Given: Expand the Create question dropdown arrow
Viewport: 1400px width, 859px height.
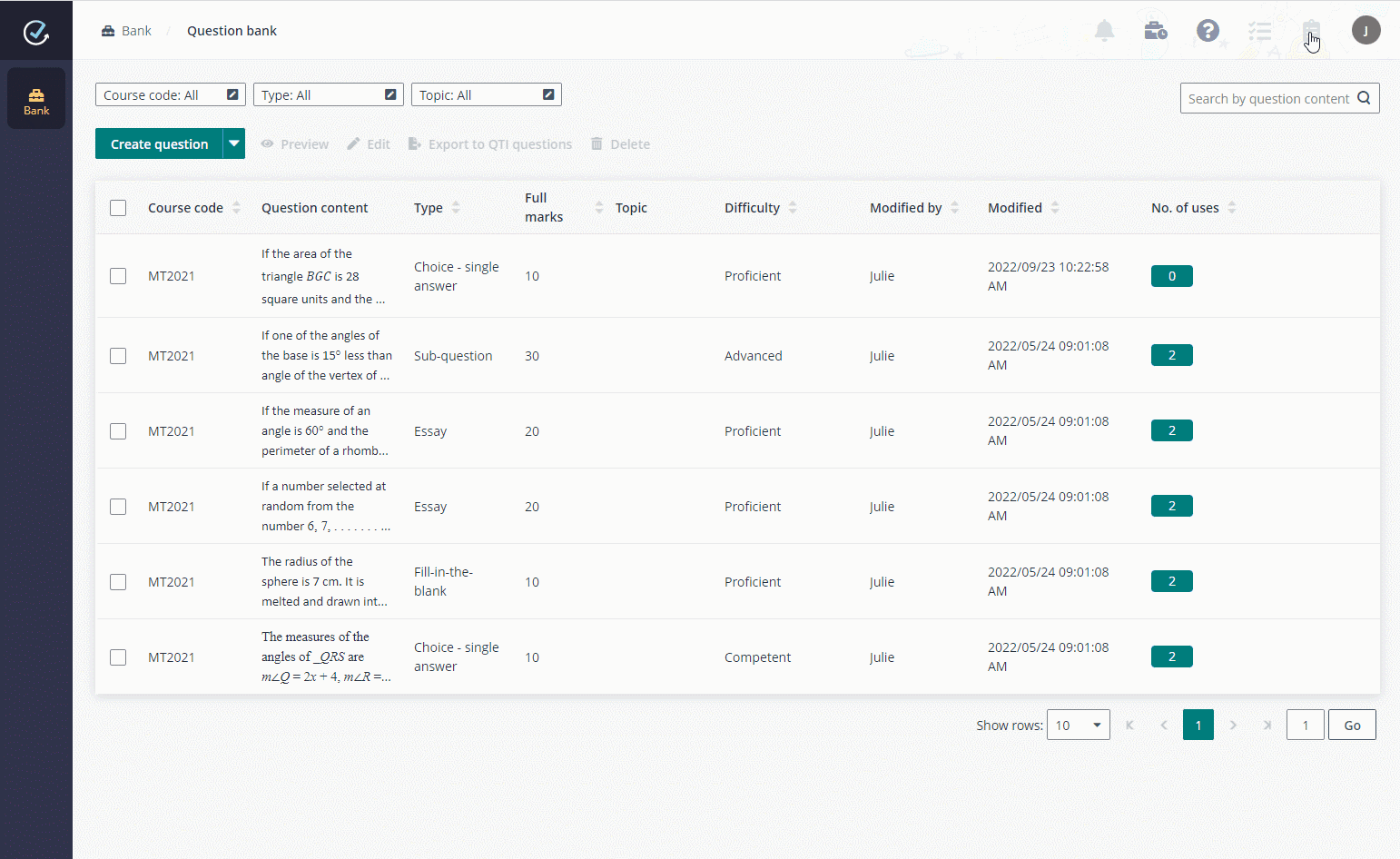Looking at the screenshot, I should [234, 143].
